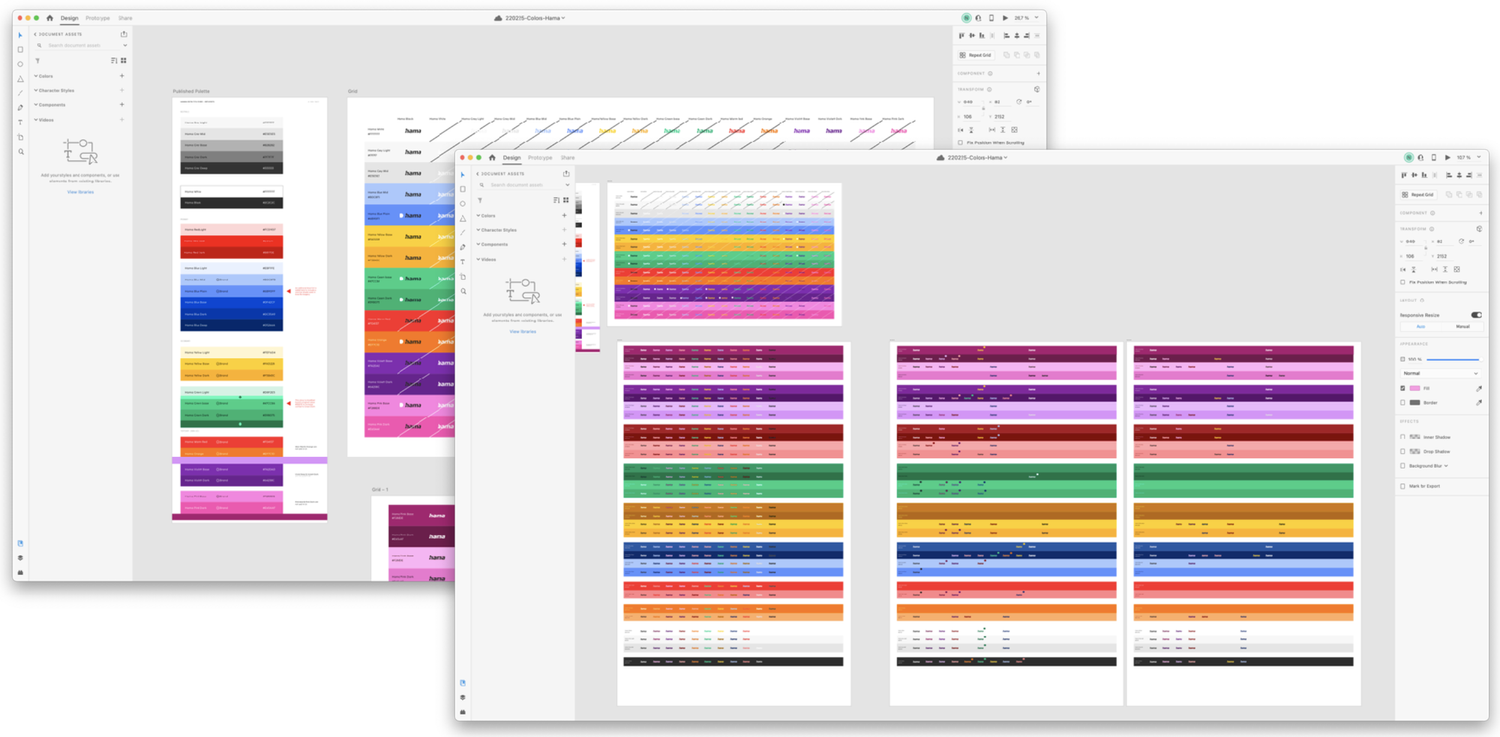Switch assets to grid view in front window
1500x737 pixels.
[566, 200]
